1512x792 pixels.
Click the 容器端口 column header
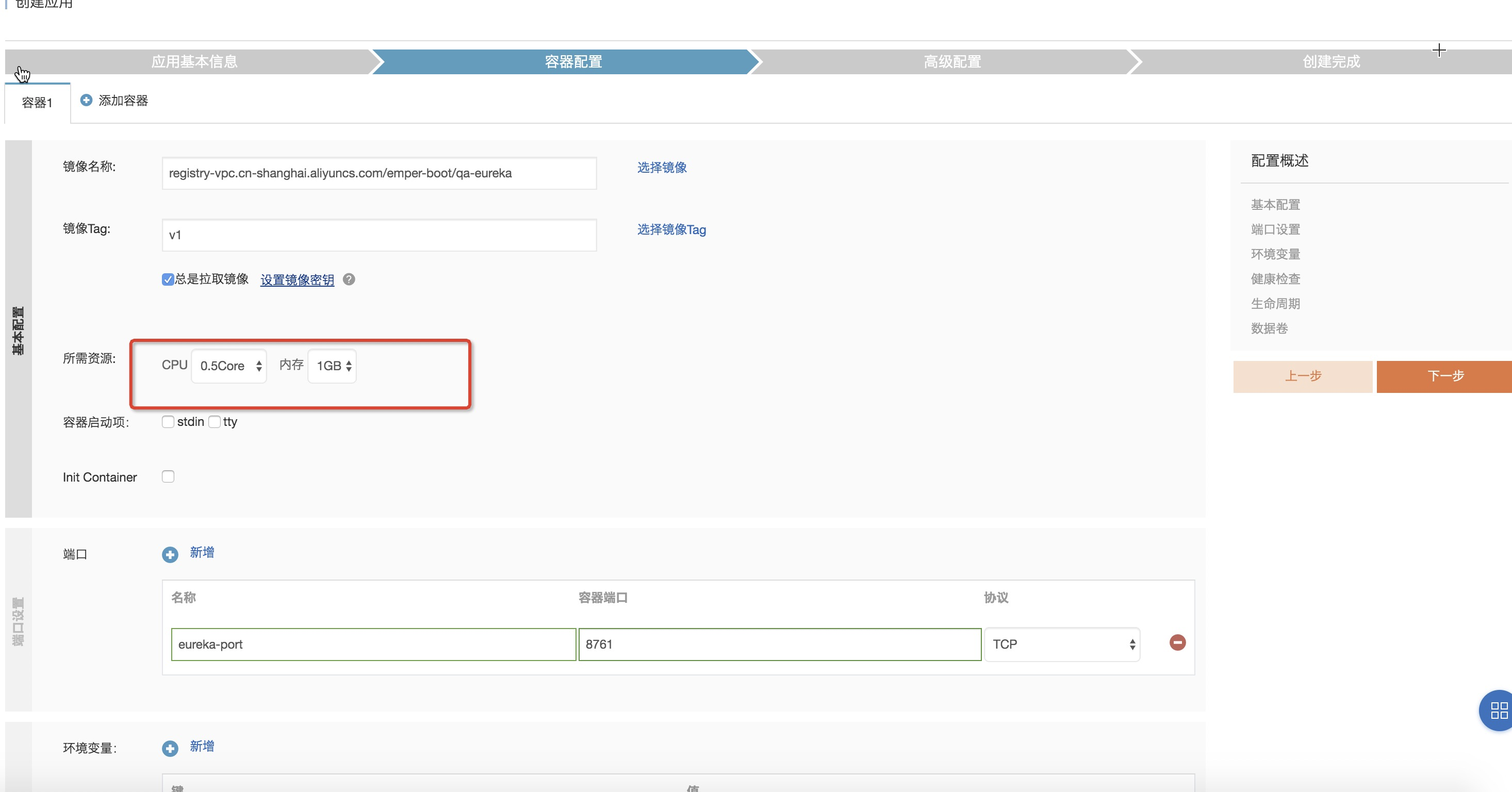pyautogui.click(x=603, y=598)
